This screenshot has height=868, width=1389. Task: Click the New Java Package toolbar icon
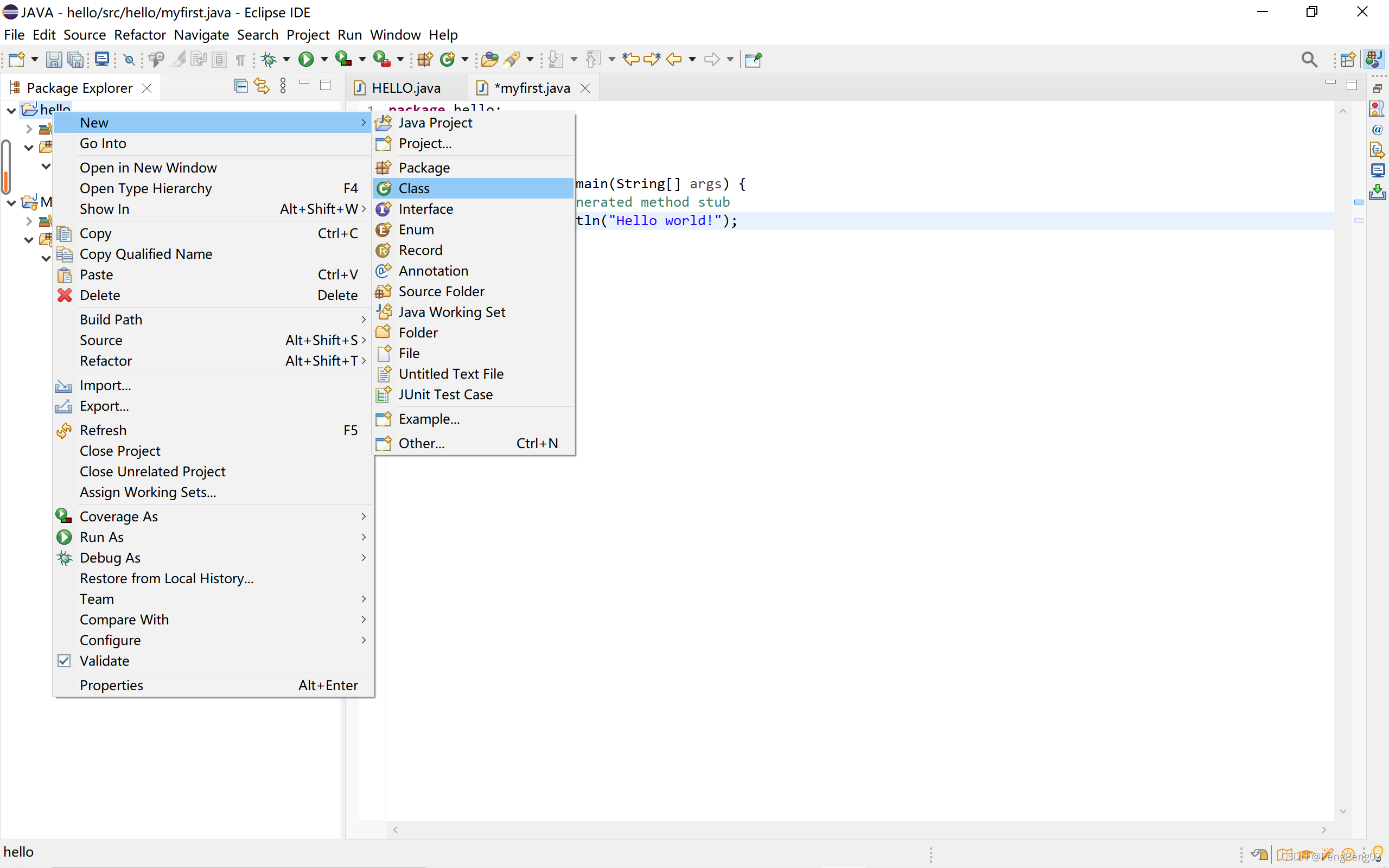(x=425, y=59)
